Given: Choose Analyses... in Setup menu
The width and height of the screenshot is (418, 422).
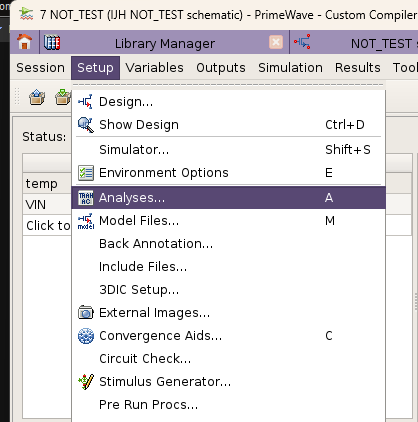Looking at the screenshot, I should pos(228,198).
